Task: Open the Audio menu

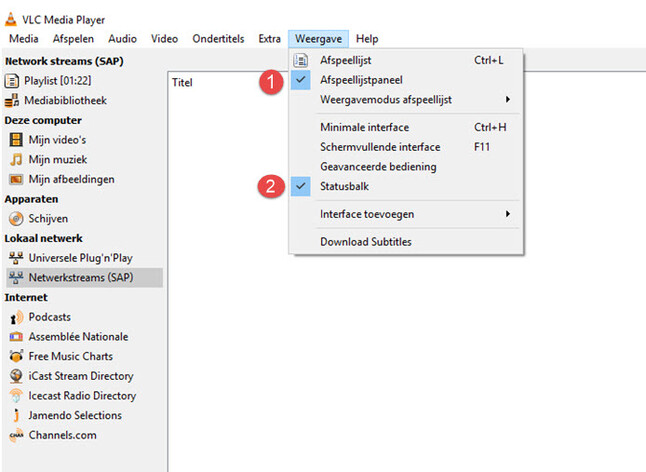Action: (x=122, y=39)
